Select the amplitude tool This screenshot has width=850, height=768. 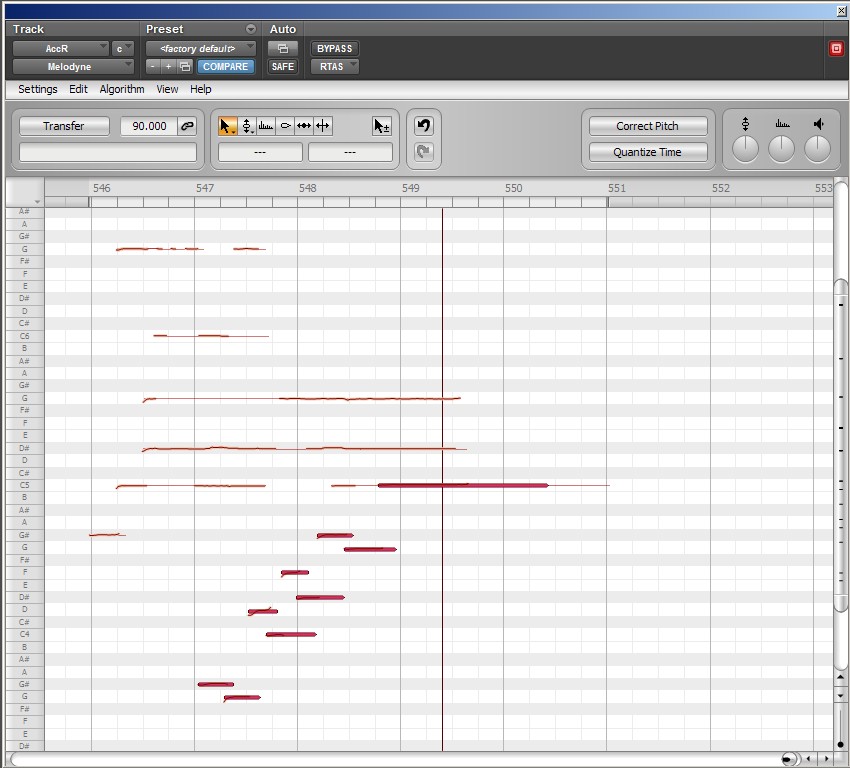285,126
